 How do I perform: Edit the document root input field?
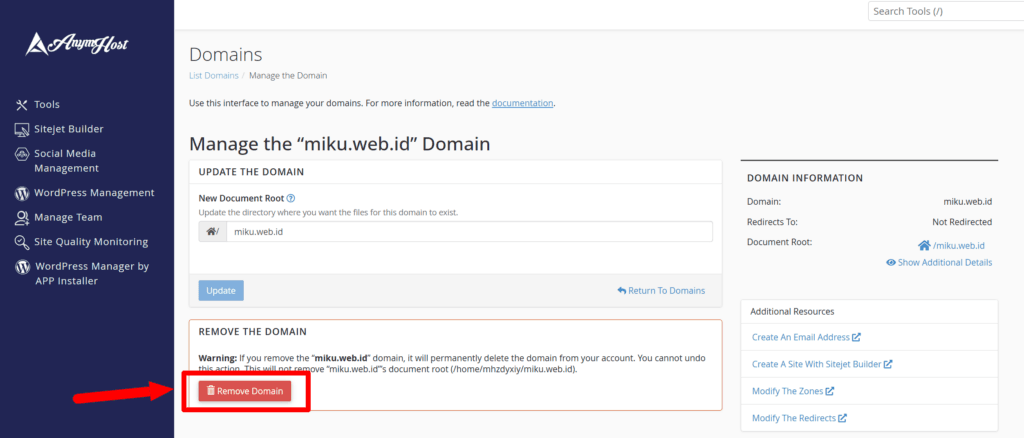469,232
